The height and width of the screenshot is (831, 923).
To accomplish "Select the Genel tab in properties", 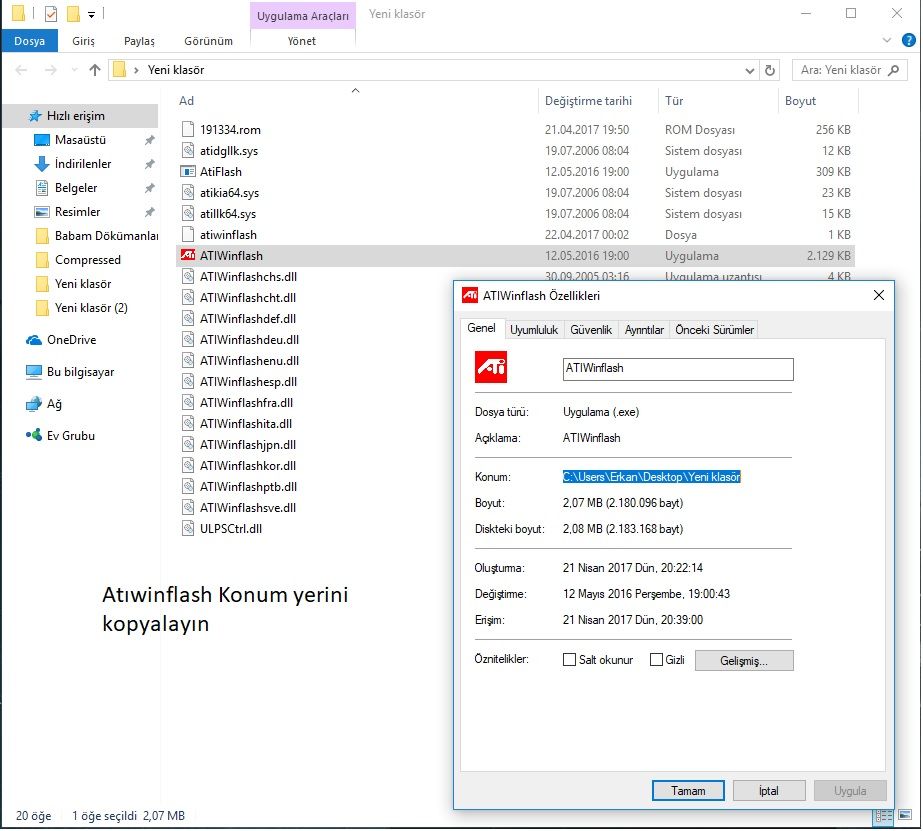I will point(482,328).
